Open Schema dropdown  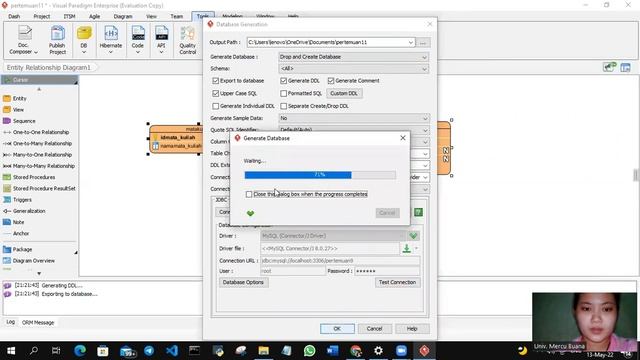(x=424, y=69)
